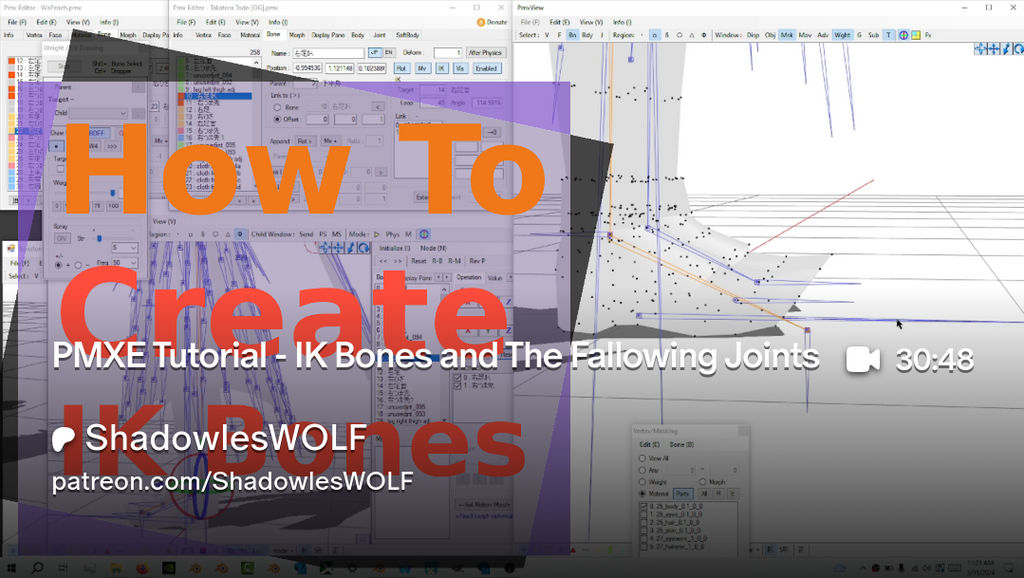Open the Sub window in PmxView toolbar

[873, 35]
